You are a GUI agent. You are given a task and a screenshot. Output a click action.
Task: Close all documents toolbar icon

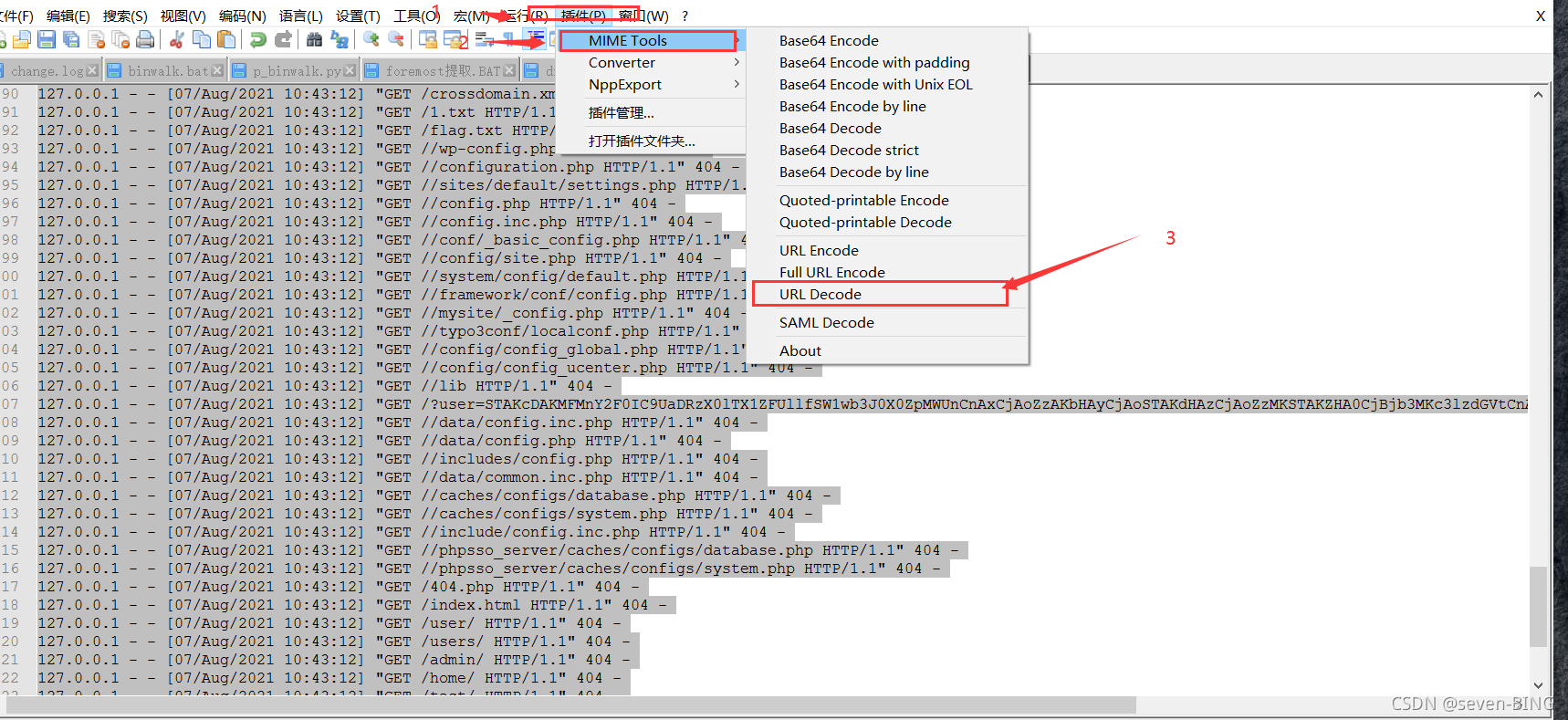click(120, 39)
